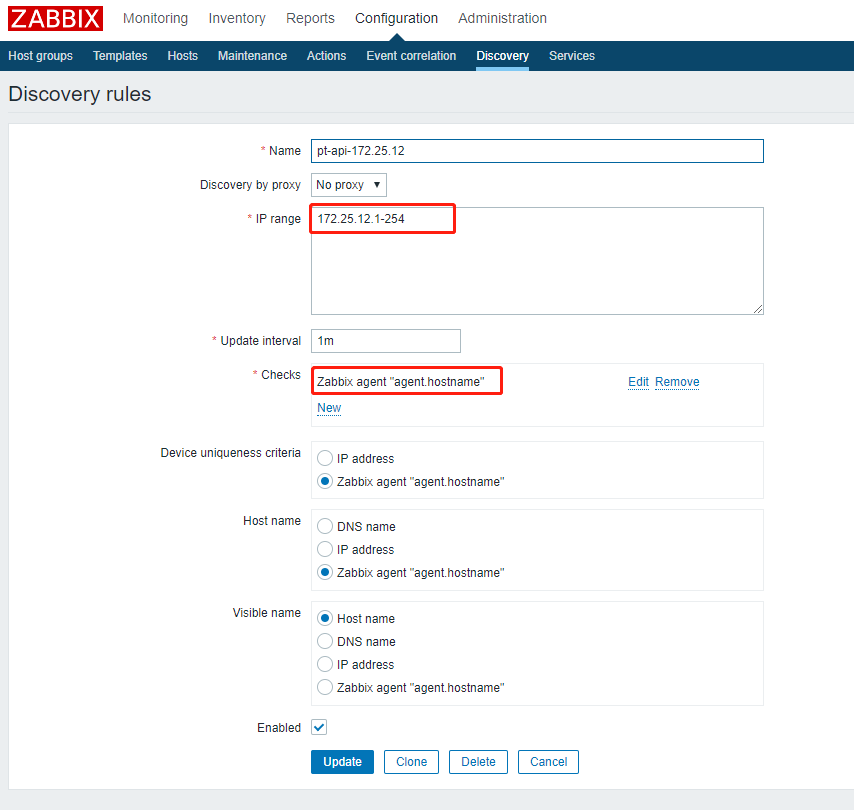The height and width of the screenshot is (810, 854).
Task: Open the Monitoring menu
Action: pyautogui.click(x=155, y=18)
